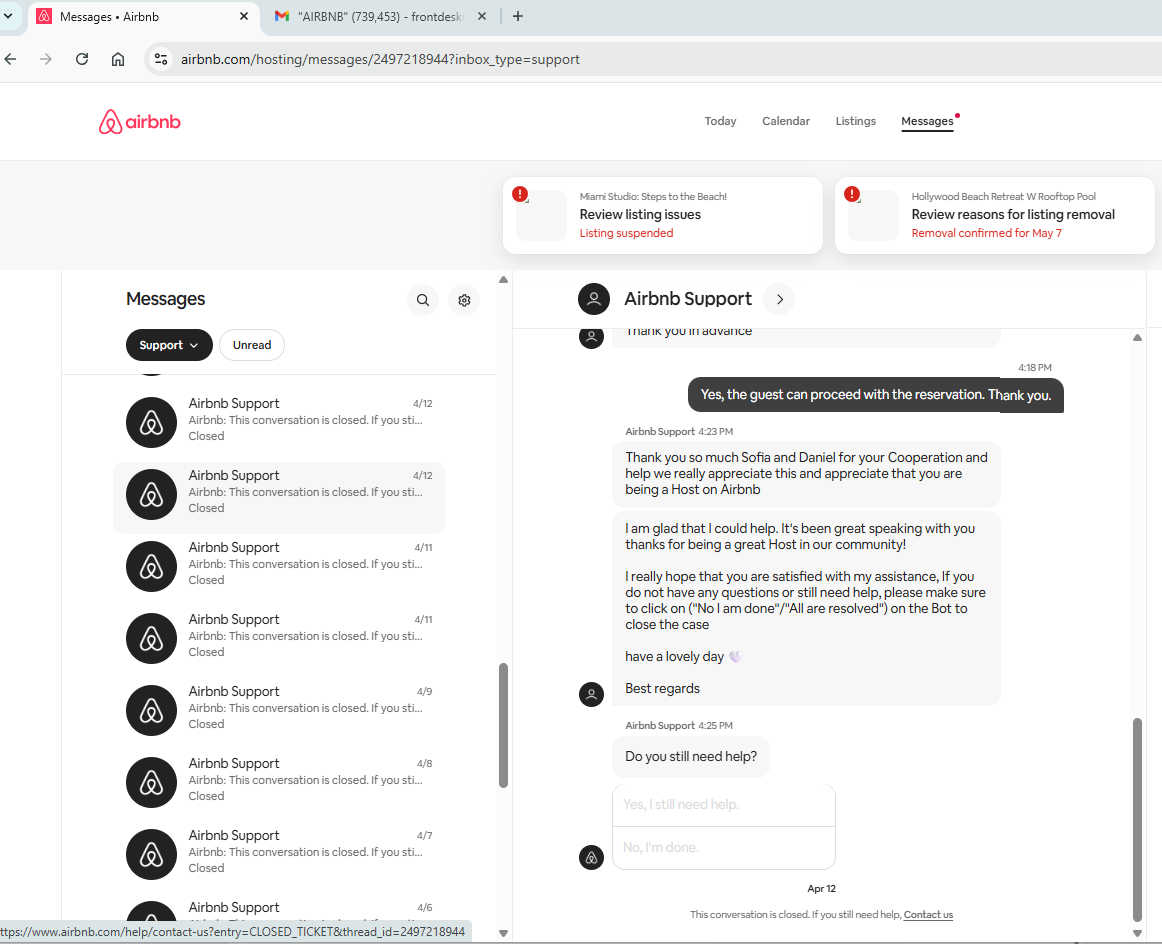Viewport: 1162px width, 944px height.
Task: Click the 'Apr 12' date label
Action: click(x=821, y=888)
